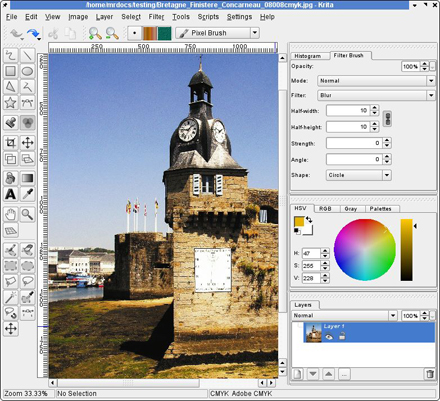Image resolution: width=440 pixels, height=401 pixels.
Task: Open the Layer menu
Action: [x=104, y=17]
